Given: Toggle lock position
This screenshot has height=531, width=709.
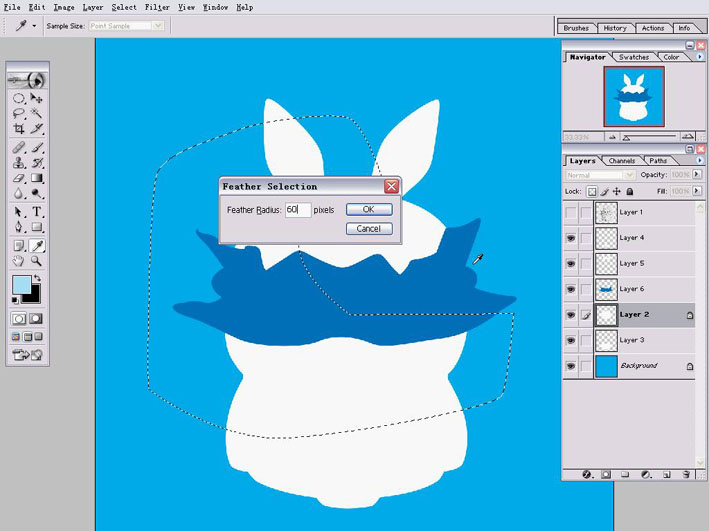Looking at the screenshot, I should click(617, 192).
